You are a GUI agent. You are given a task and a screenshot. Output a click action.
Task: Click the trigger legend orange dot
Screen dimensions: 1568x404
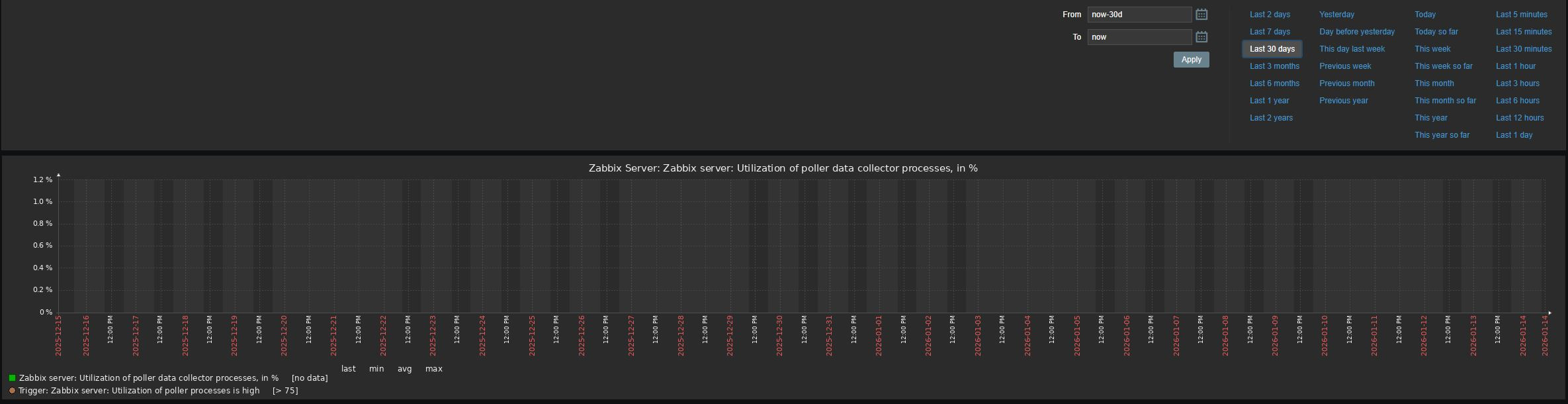point(12,391)
